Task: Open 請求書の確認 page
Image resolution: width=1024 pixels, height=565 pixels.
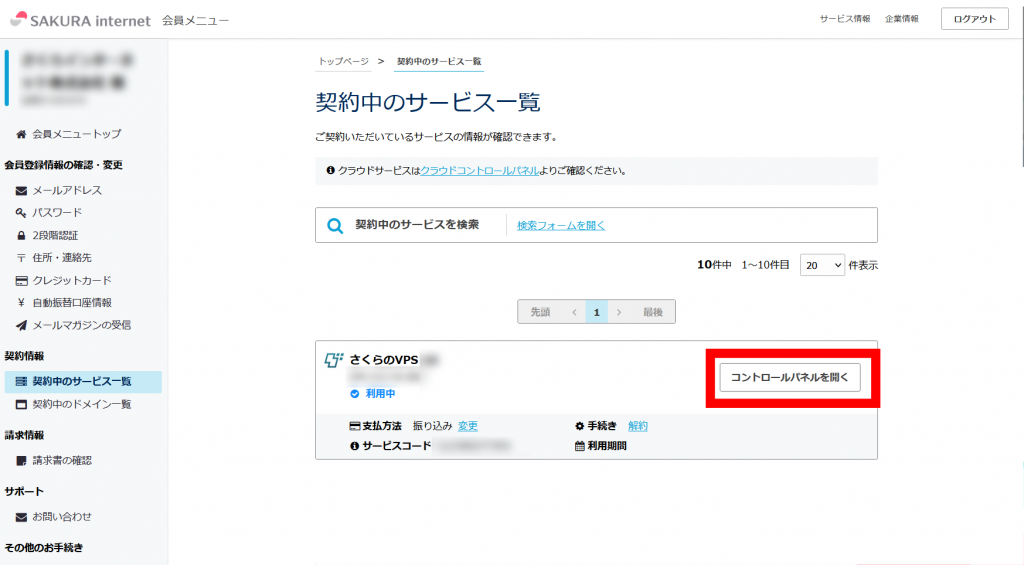Action: pyautogui.click(x=62, y=460)
